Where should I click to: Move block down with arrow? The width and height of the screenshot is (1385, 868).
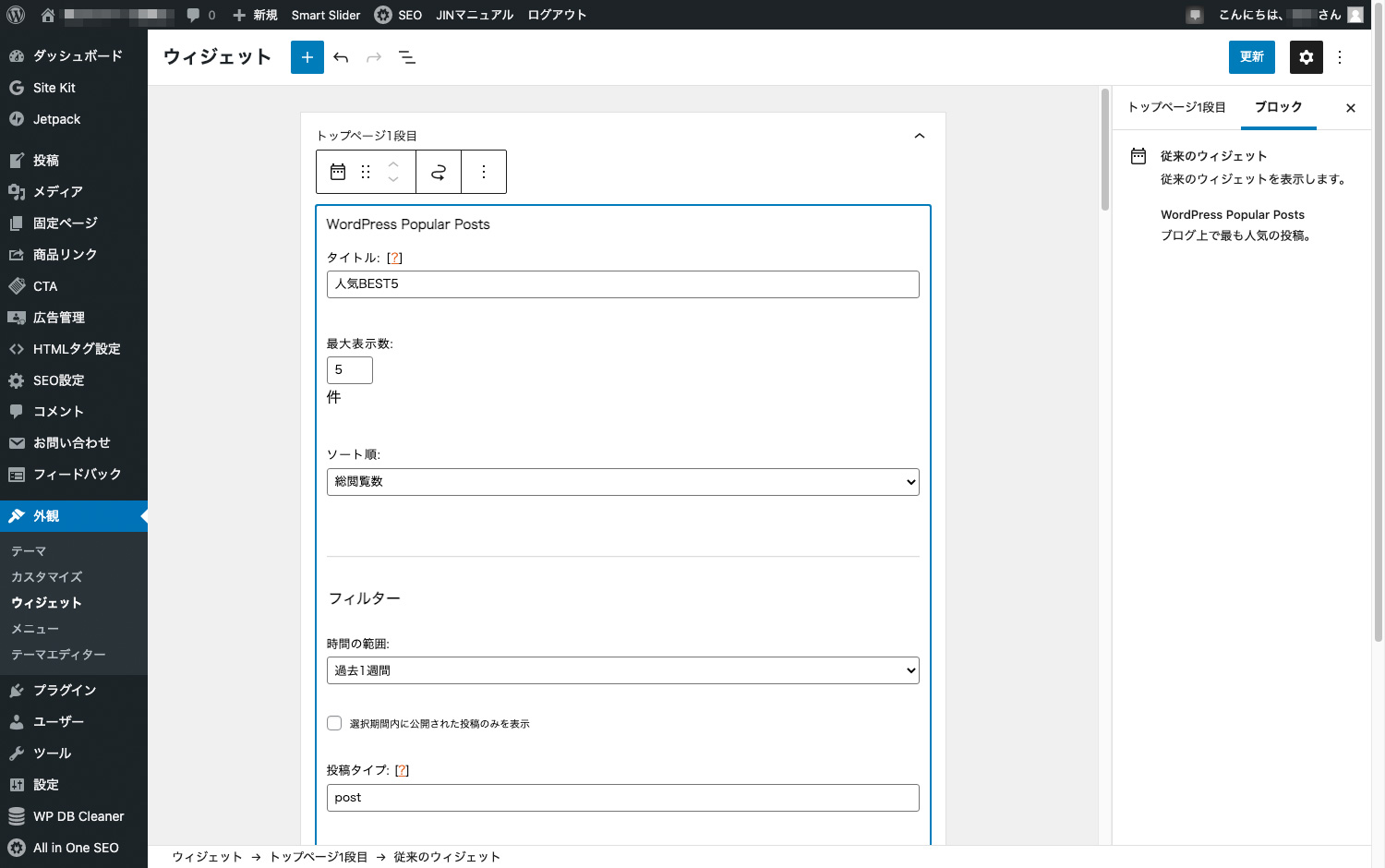coord(393,179)
